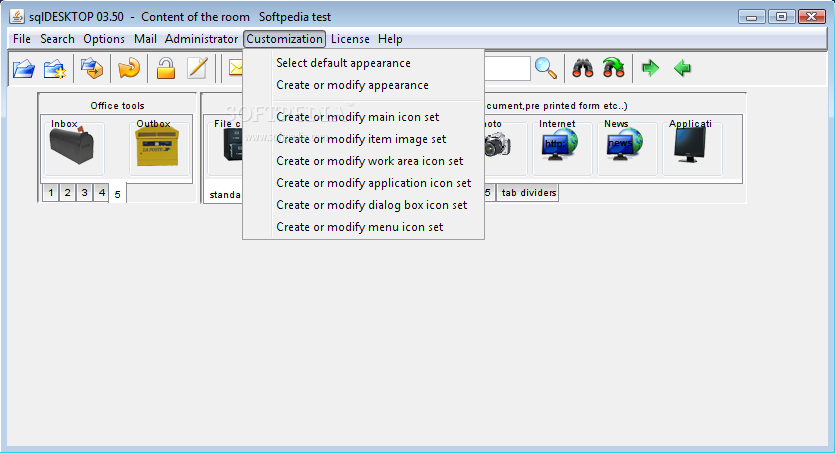Close the sqlDESKTOP window

812,17
